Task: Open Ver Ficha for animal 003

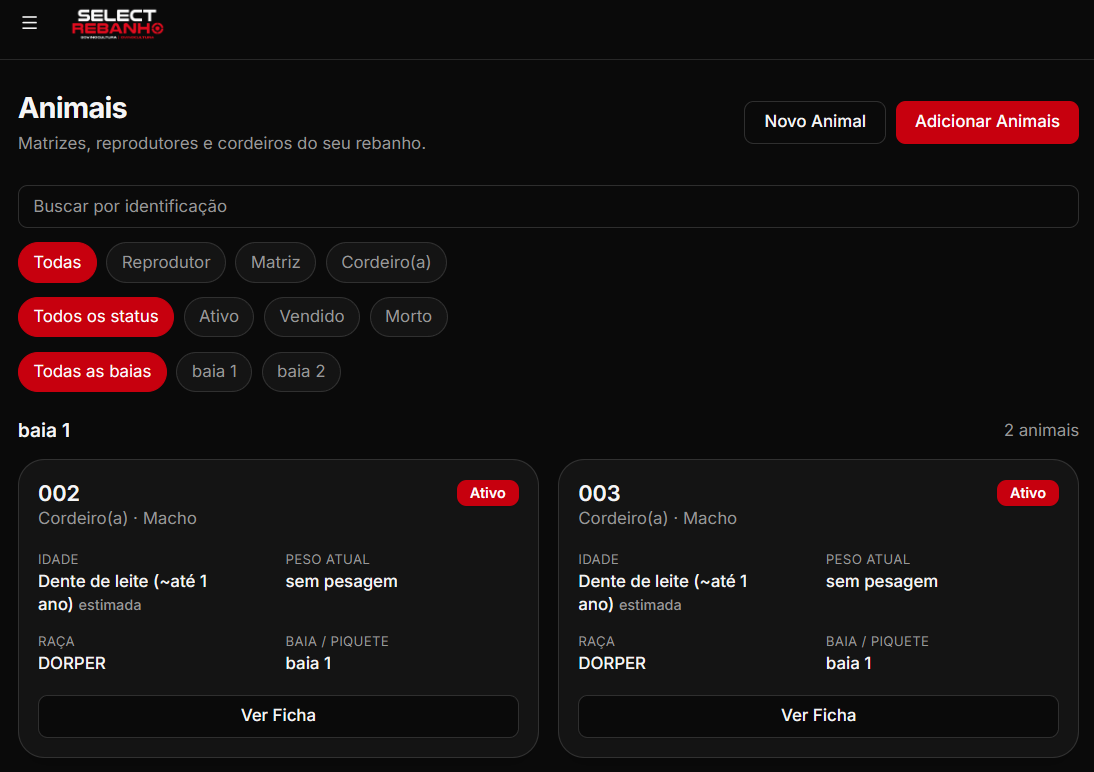Action: [x=818, y=716]
